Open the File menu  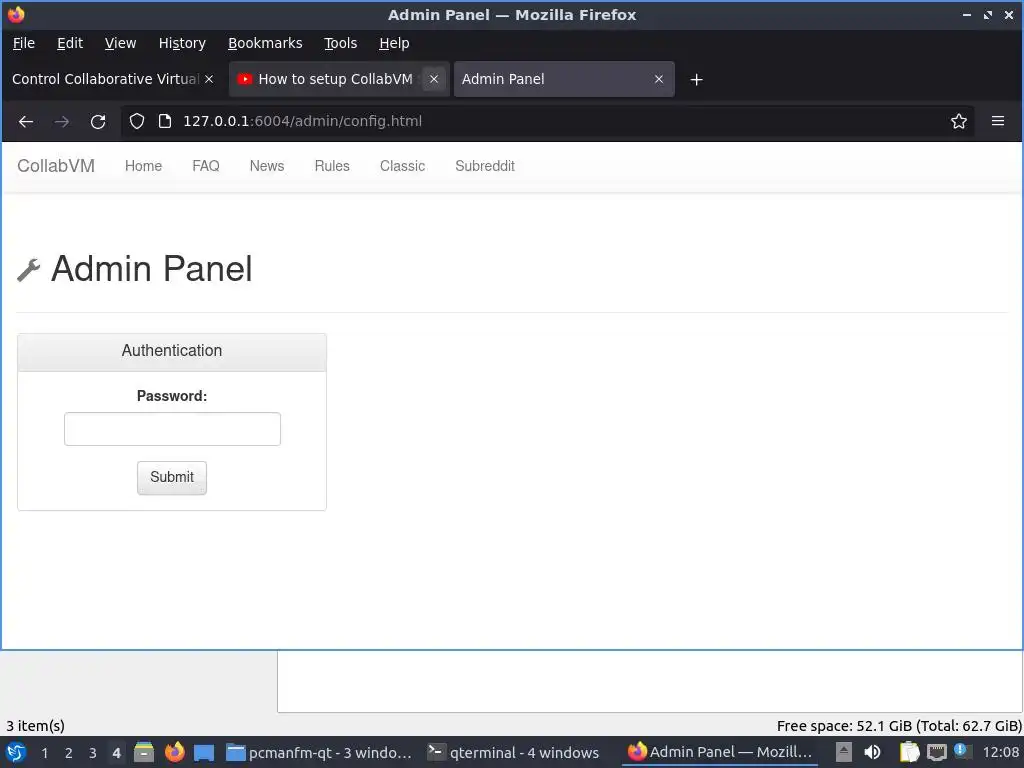click(24, 43)
